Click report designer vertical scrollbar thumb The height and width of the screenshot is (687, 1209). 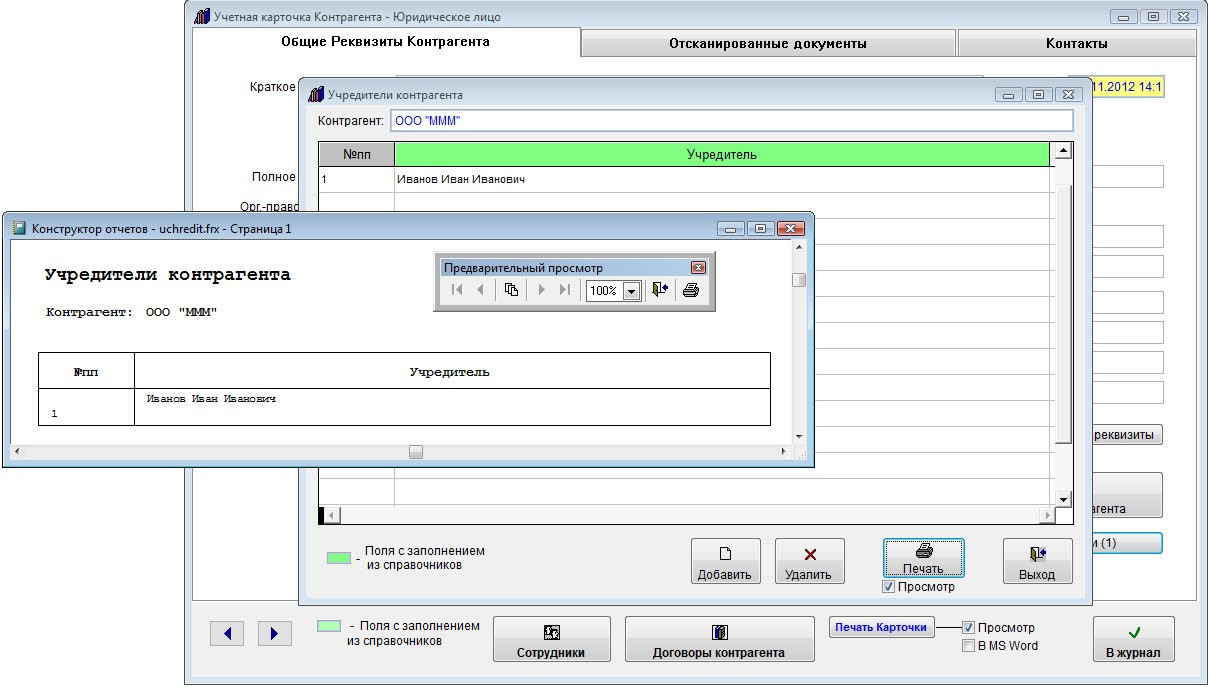point(799,280)
